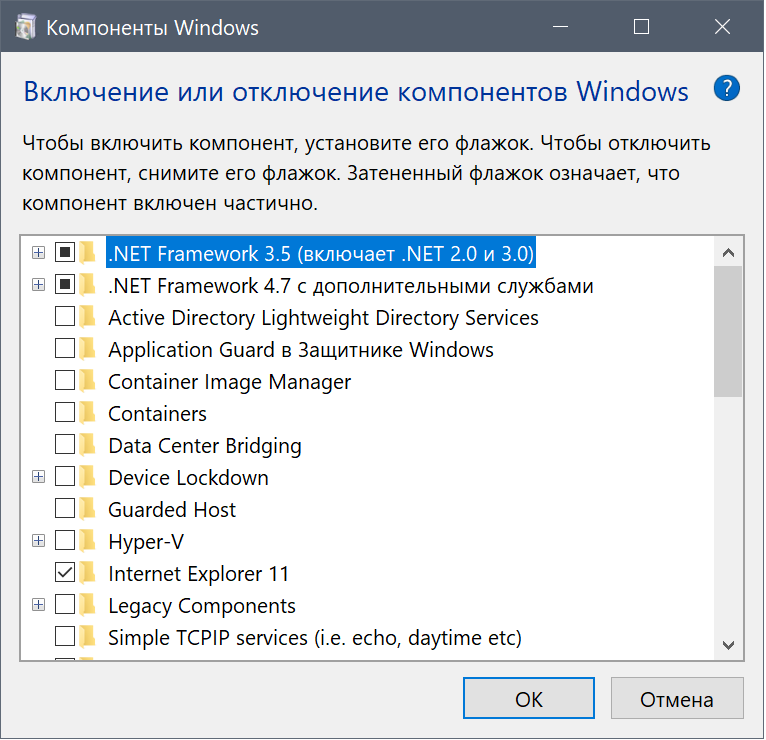Image resolution: width=766 pixels, height=740 pixels.
Task: Click the folder icon beside Data Center Bridging
Action: tap(89, 445)
